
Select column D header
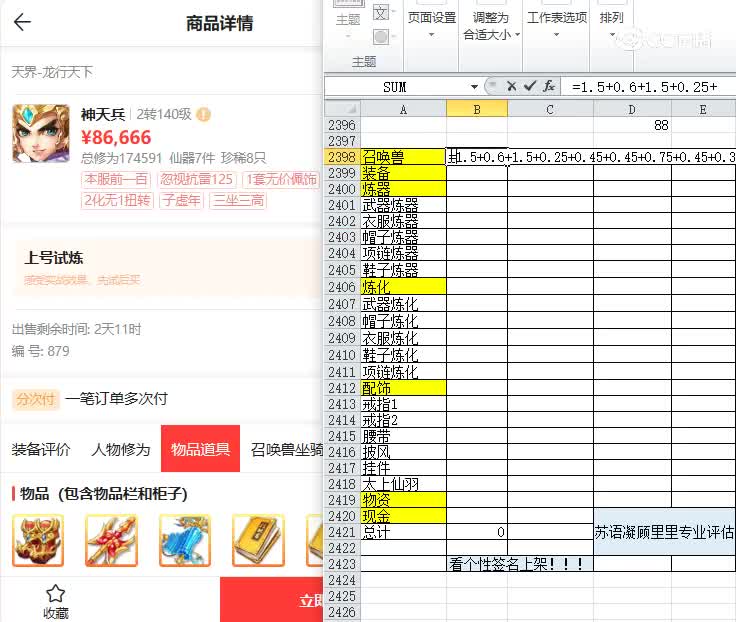(632, 109)
